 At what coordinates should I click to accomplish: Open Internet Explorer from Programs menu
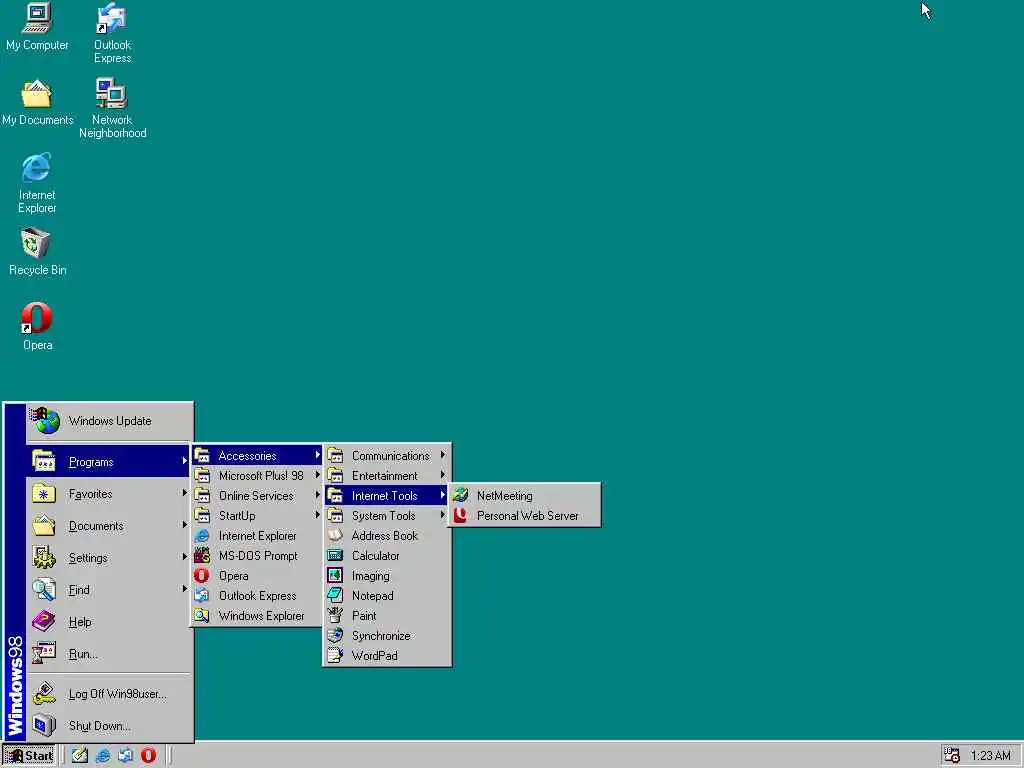(x=257, y=536)
